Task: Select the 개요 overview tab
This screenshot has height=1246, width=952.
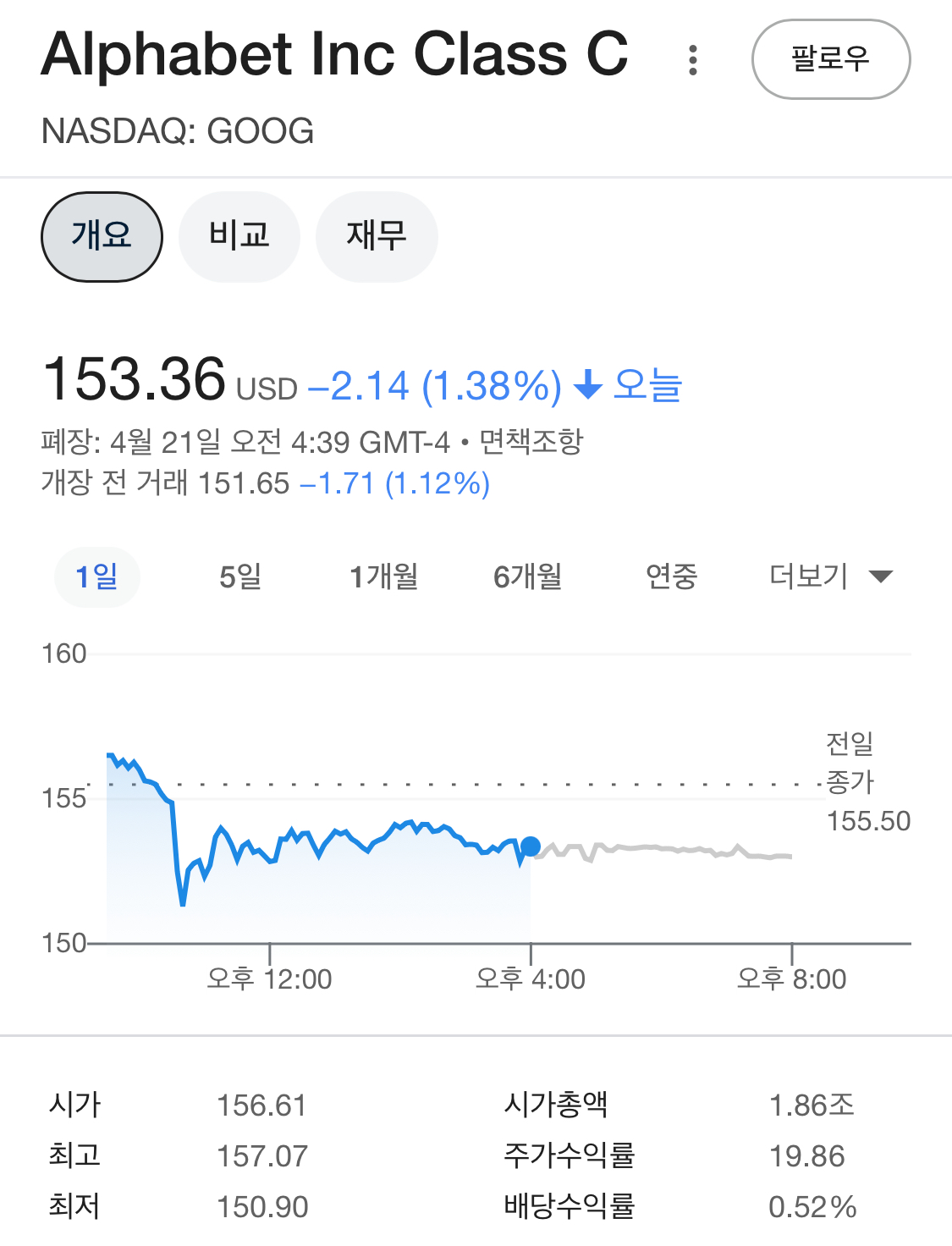Action: point(102,236)
